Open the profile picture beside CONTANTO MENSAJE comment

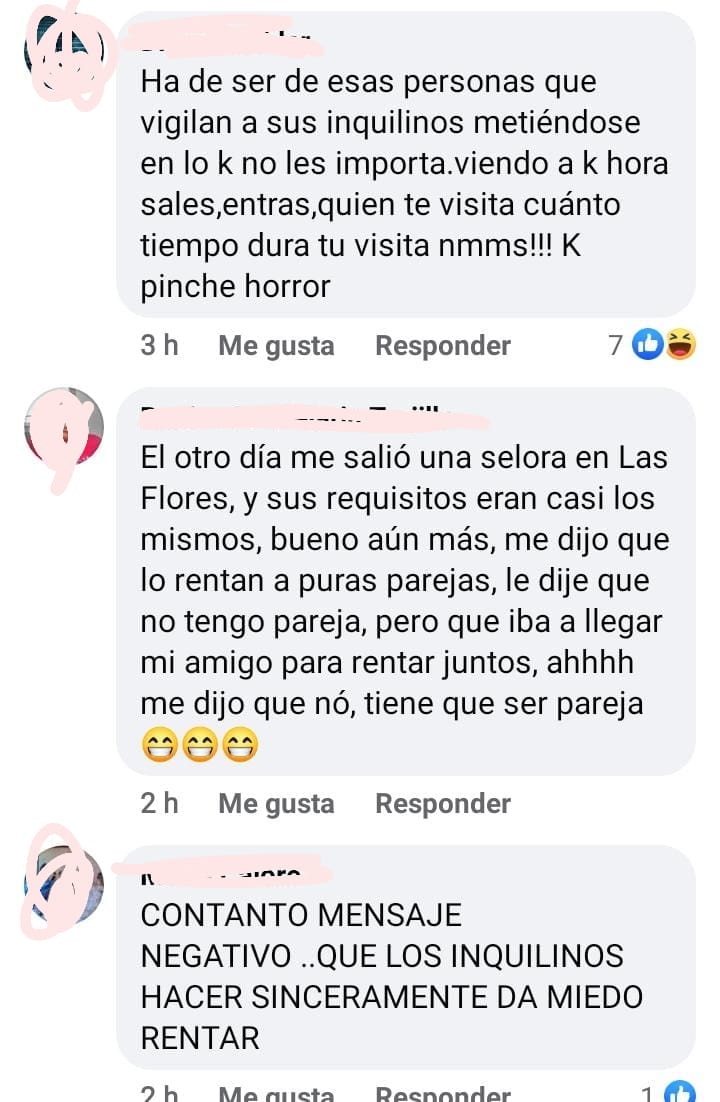(65, 884)
